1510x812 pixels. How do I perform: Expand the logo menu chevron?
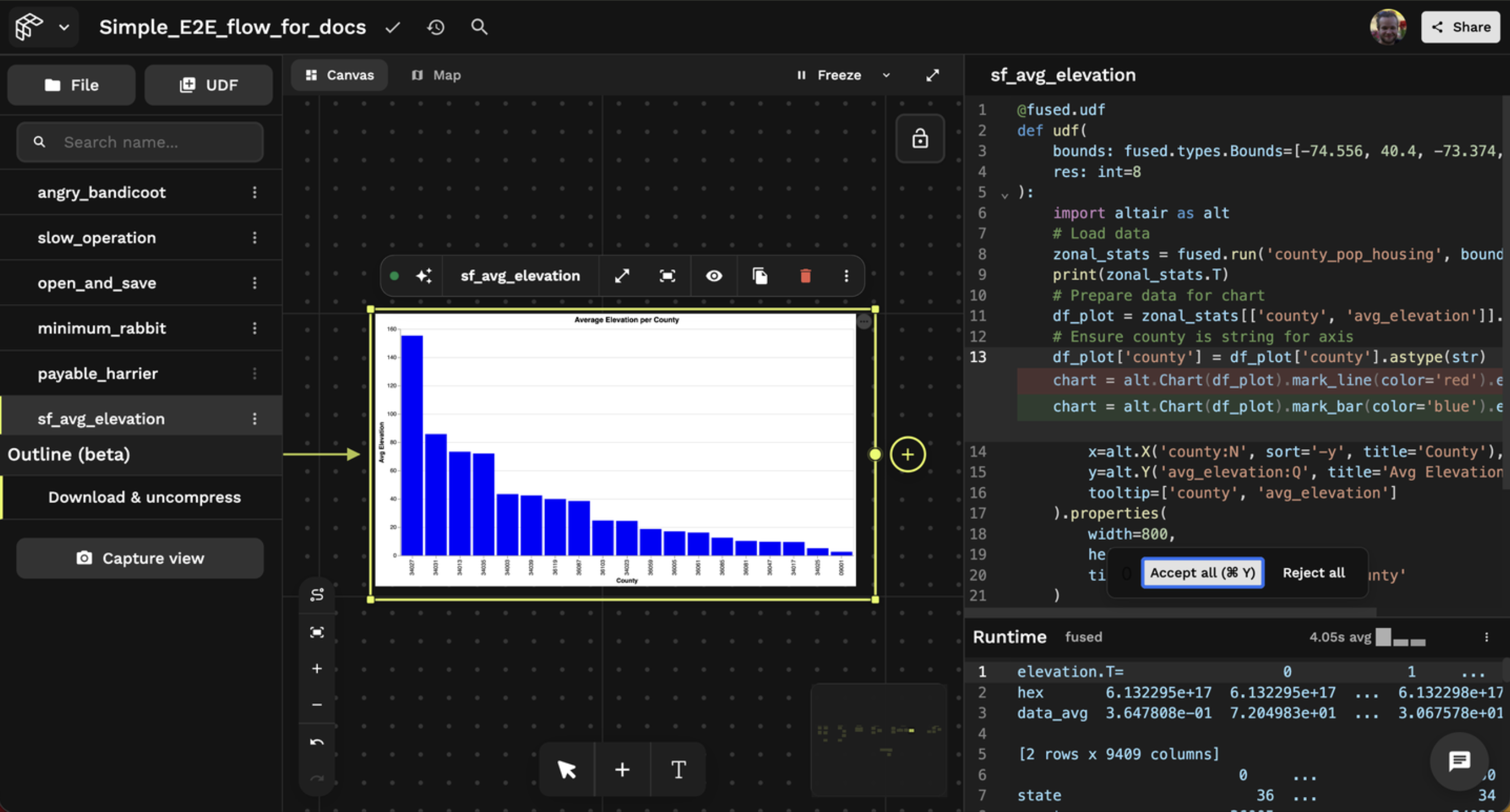65,27
